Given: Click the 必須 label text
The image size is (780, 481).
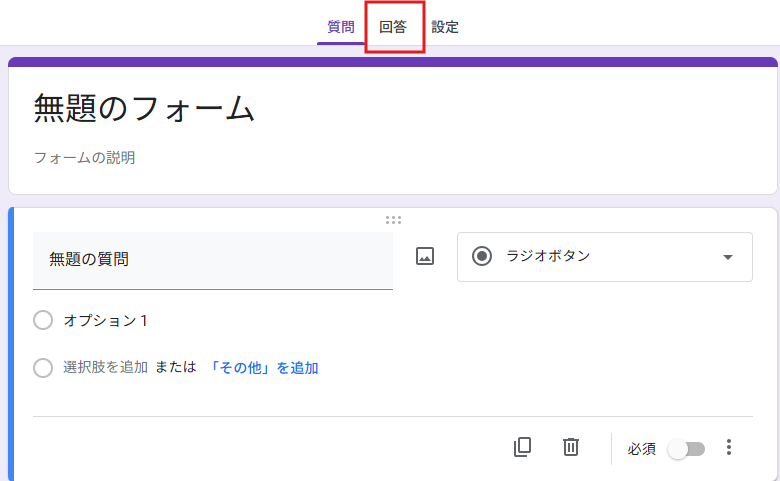Looking at the screenshot, I should coord(641,449).
